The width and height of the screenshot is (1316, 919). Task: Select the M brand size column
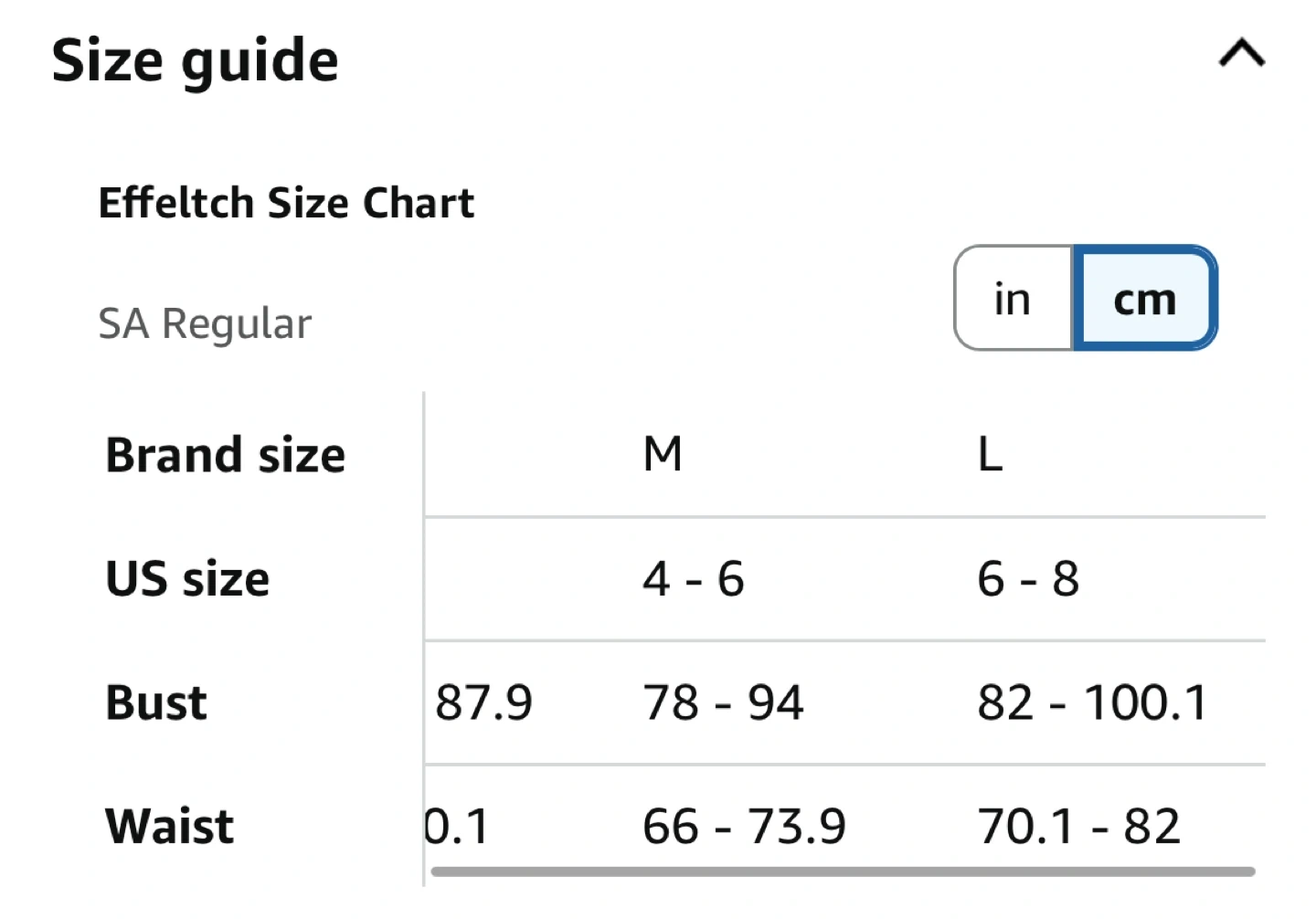pyautogui.click(x=663, y=454)
